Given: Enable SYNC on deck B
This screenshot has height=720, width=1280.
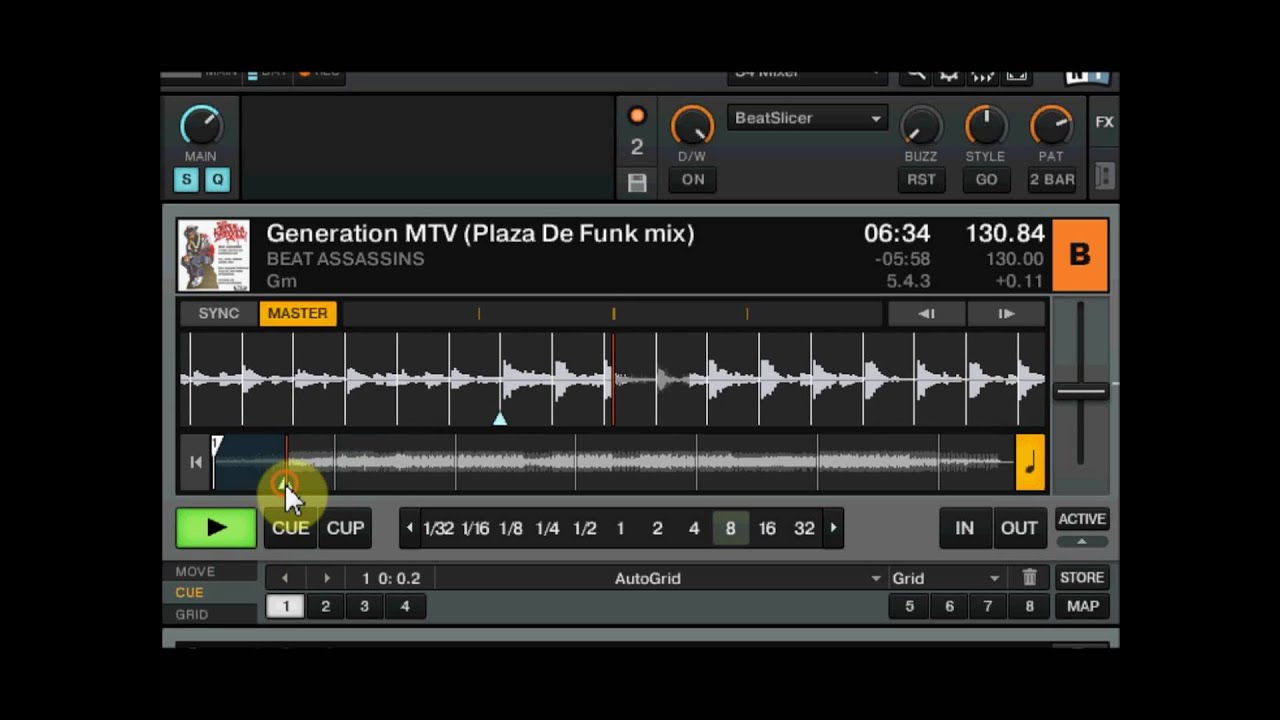Looking at the screenshot, I should [219, 314].
